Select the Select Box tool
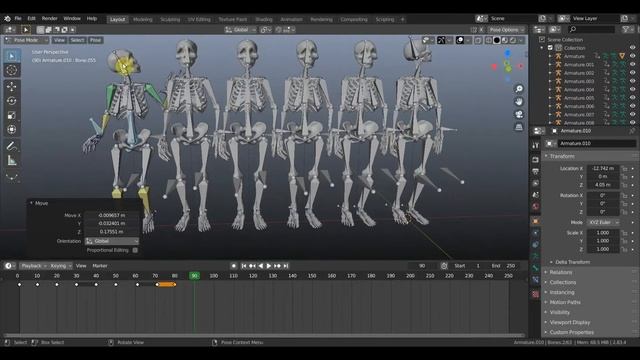The width and height of the screenshot is (640, 360). pyautogui.click(x=12, y=56)
